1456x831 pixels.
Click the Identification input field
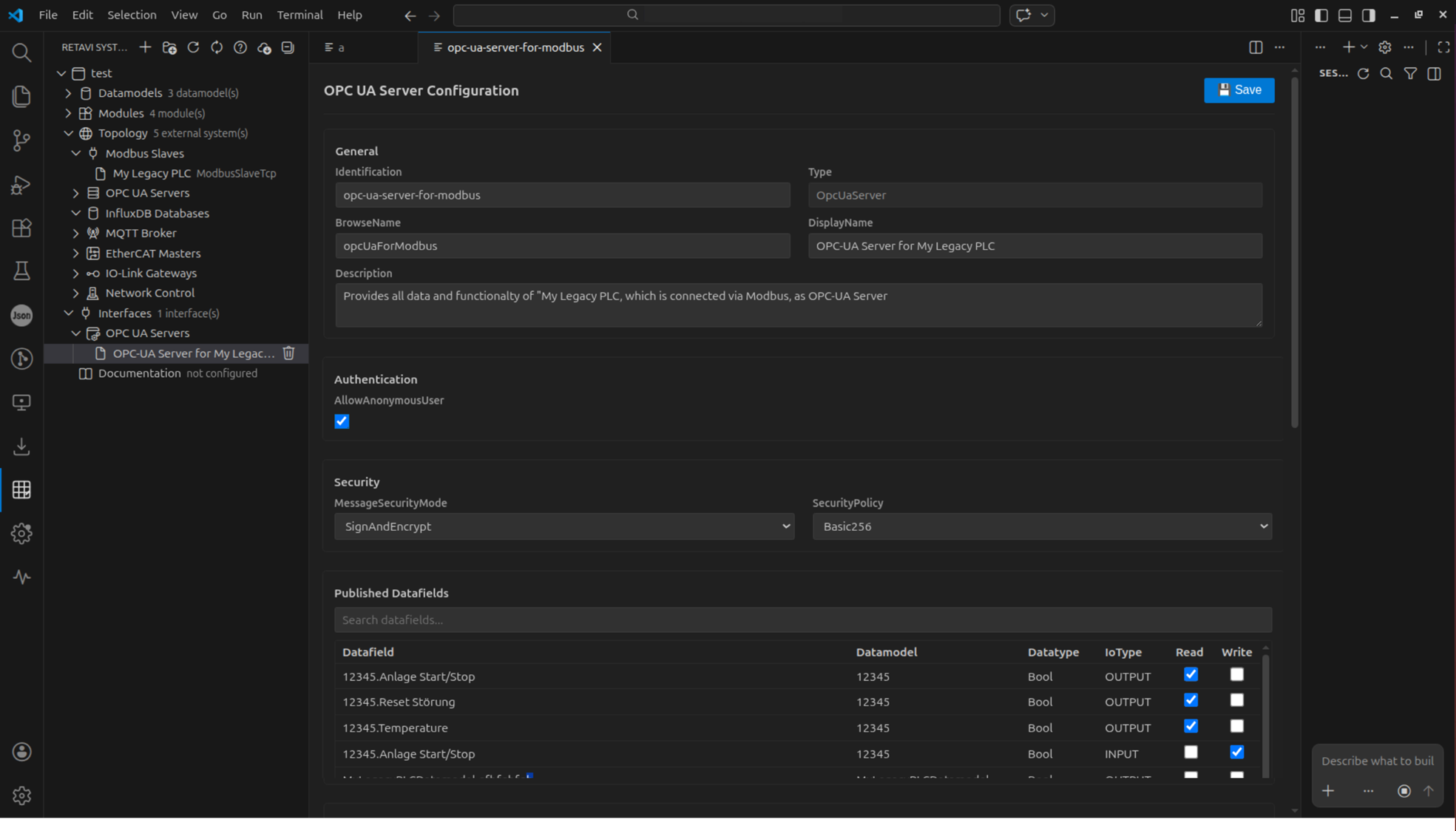(x=562, y=195)
